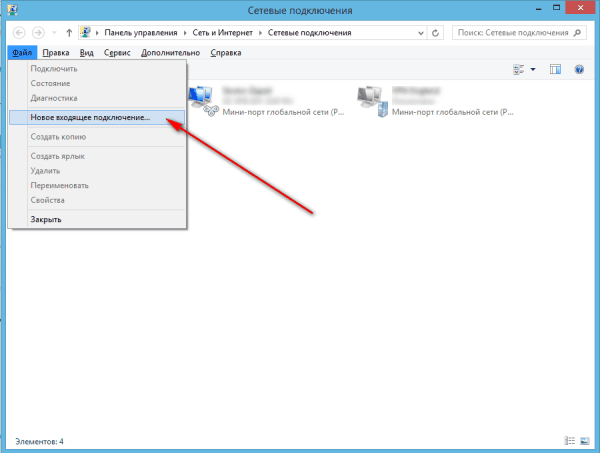
Task: Expand address bar history dropdown
Action: (x=421, y=33)
